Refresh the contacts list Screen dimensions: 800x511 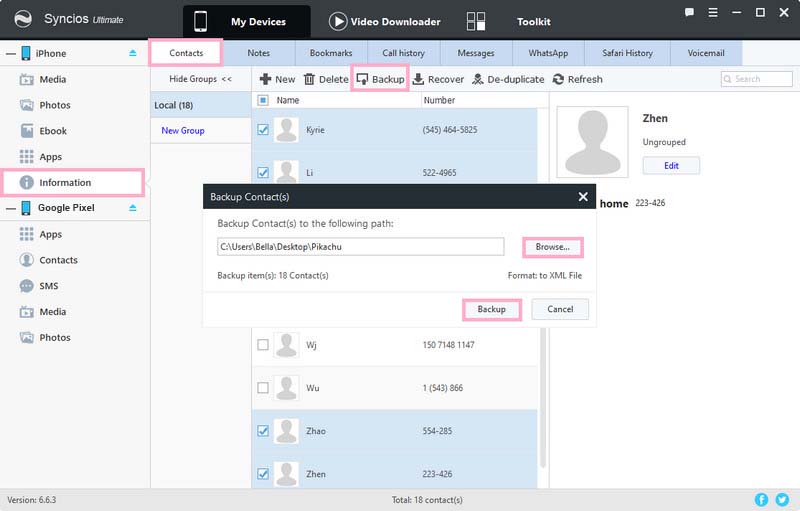tap(578, 79)
